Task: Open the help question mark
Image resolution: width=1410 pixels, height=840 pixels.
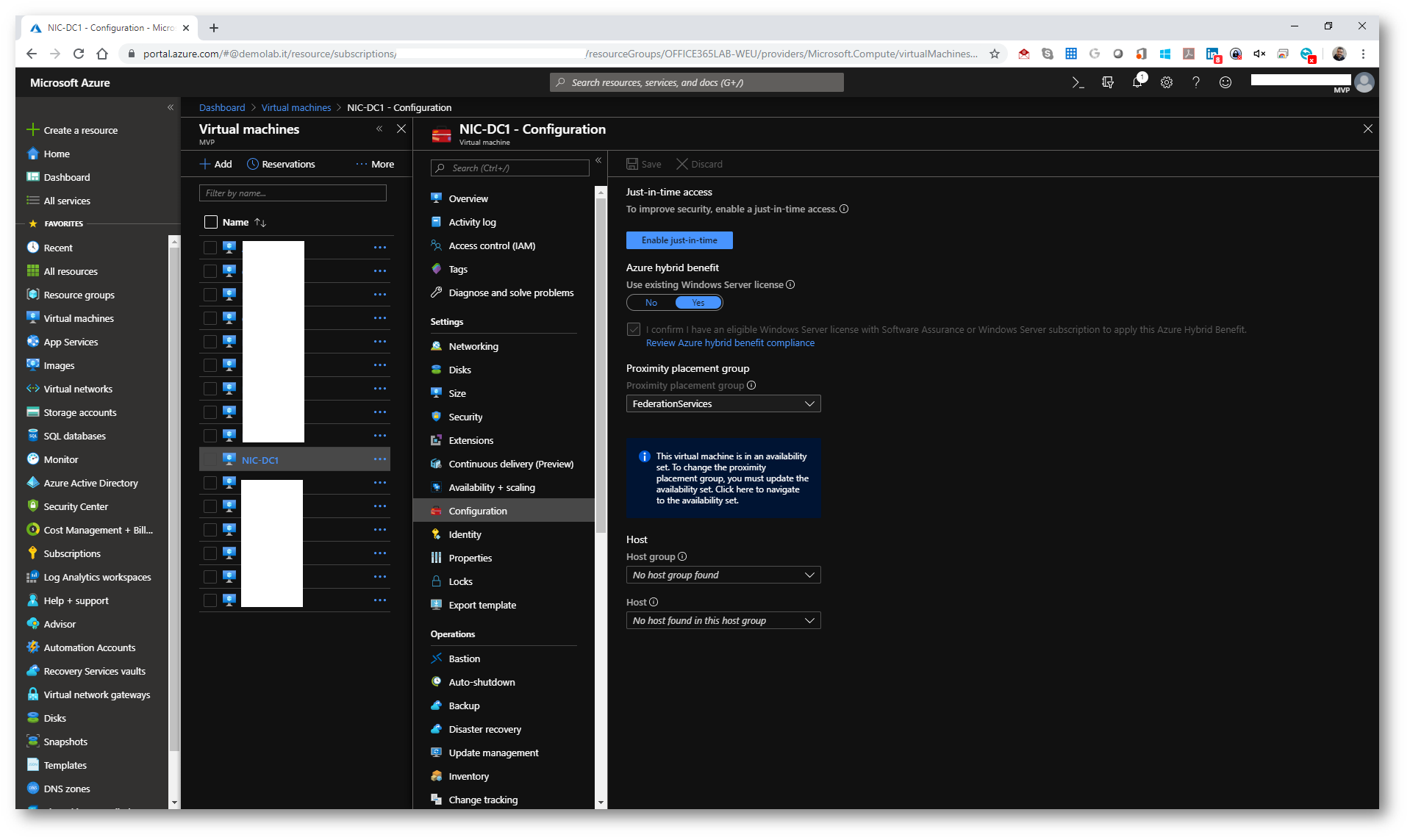Action: coord(1196,82)
